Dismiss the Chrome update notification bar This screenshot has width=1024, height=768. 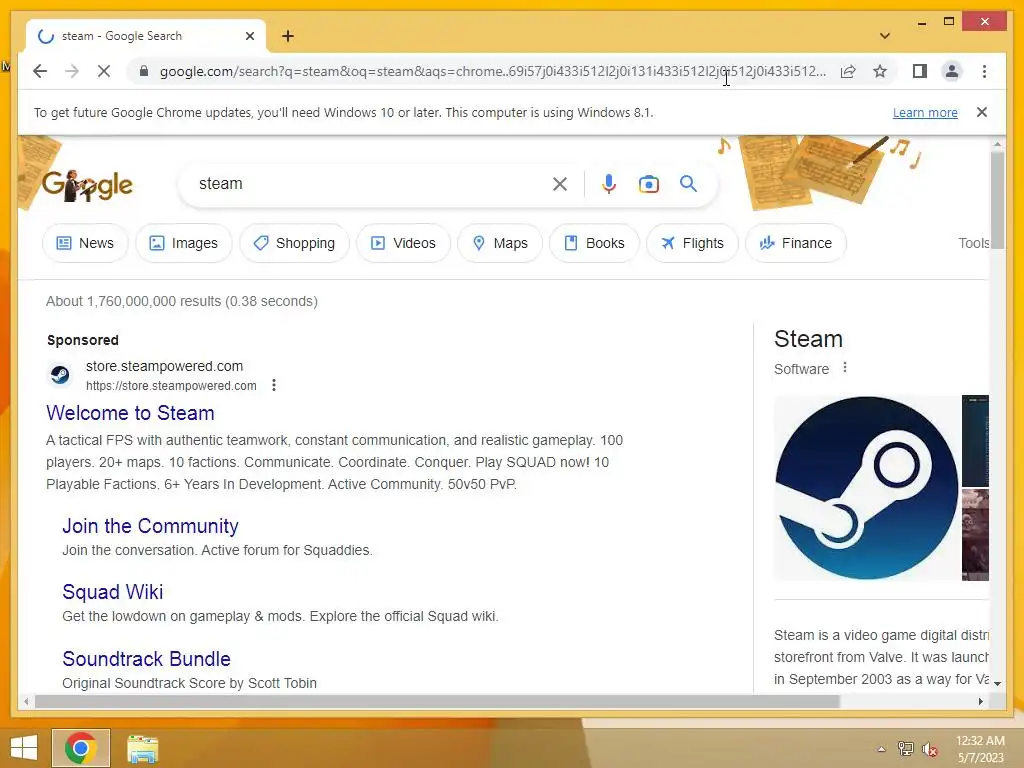[x=982, y=112]
